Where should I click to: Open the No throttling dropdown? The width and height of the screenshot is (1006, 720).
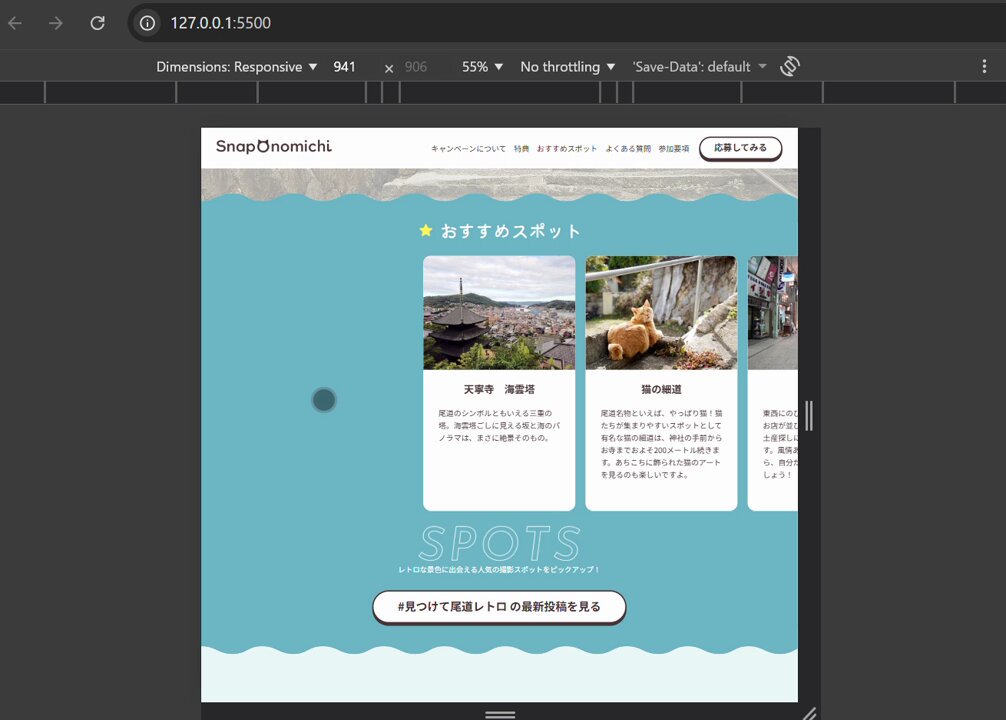[x=566, y=66]
